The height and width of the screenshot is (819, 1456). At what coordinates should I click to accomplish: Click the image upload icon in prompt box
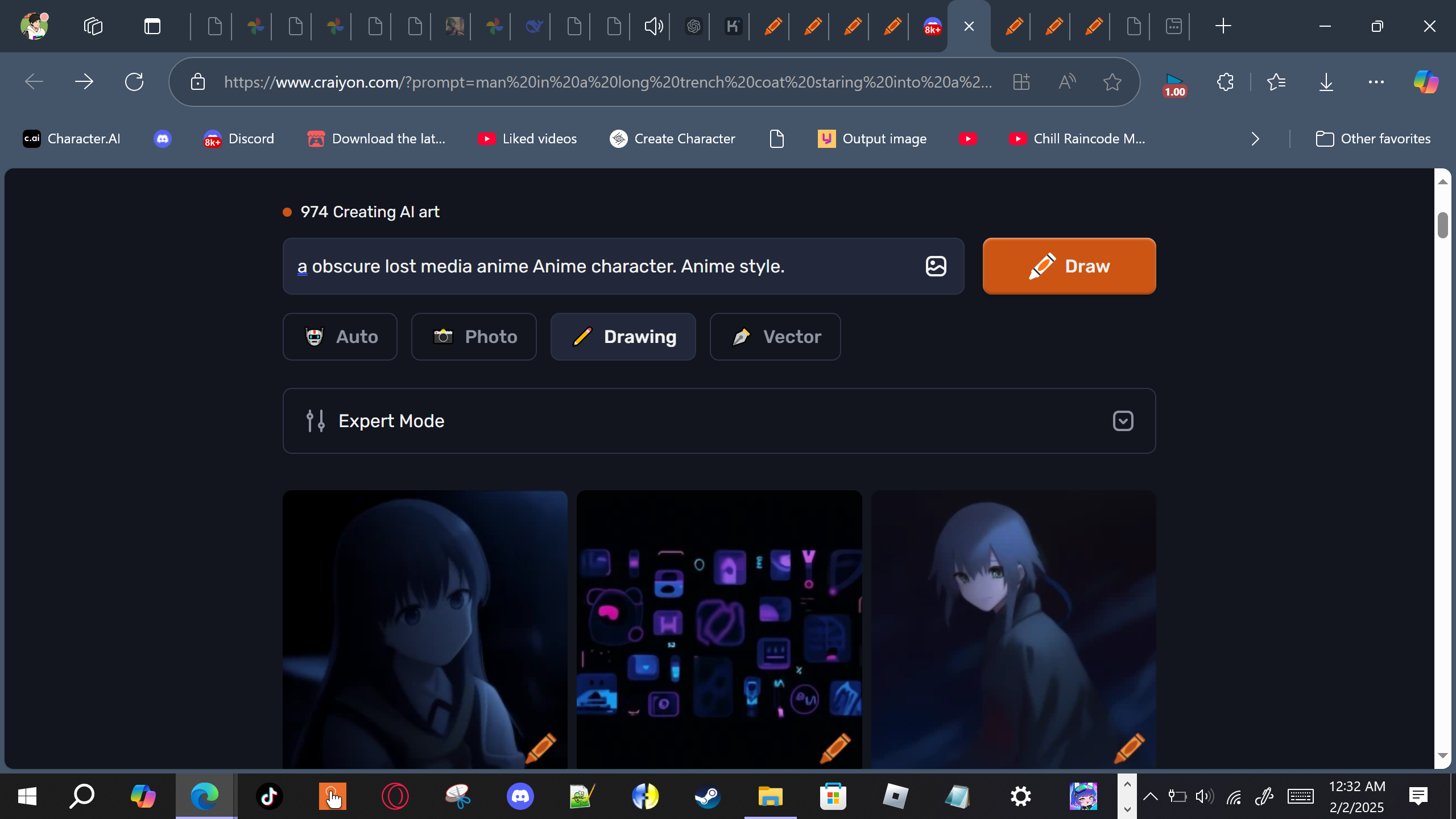[x=936, y=266]
